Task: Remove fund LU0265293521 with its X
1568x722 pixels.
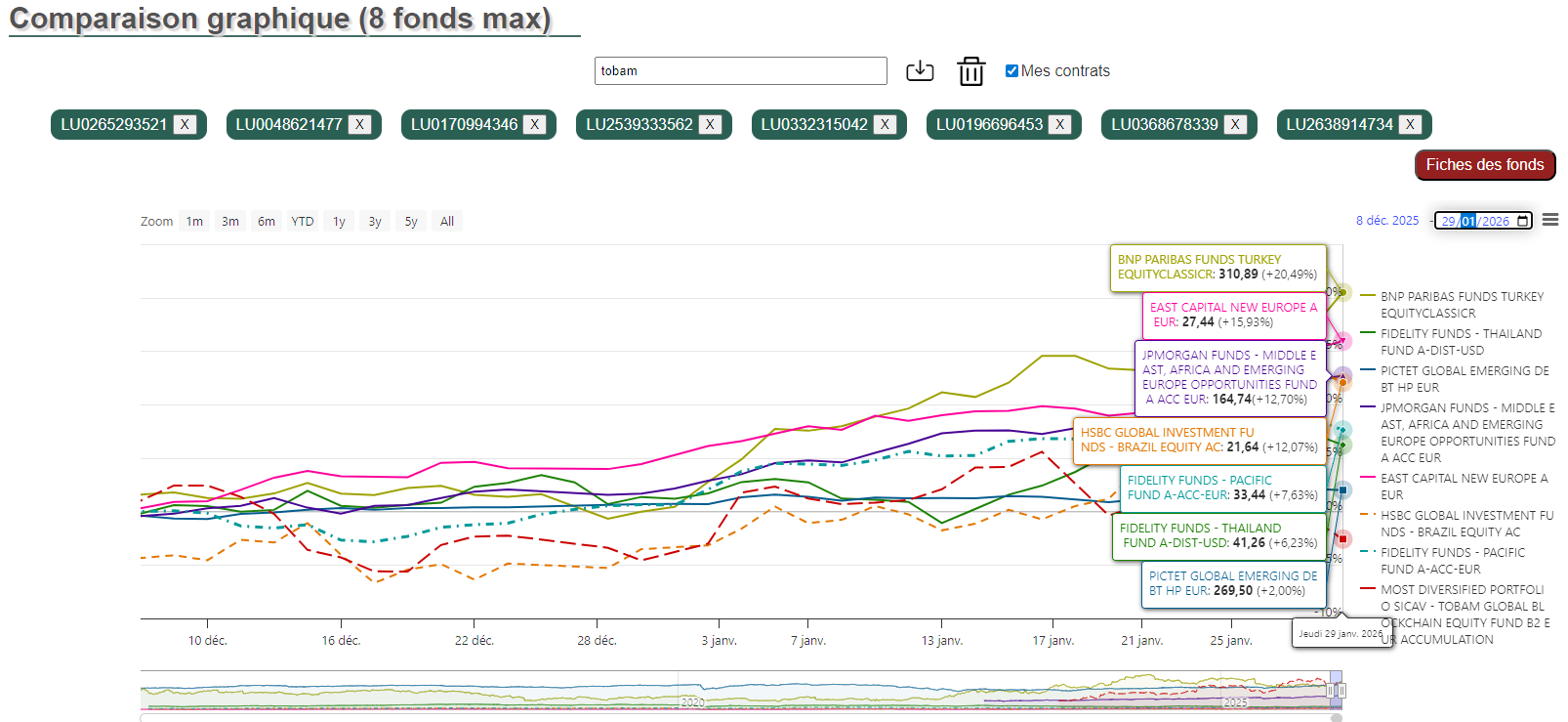Action: pyautogui.click(x=185, y=124)
